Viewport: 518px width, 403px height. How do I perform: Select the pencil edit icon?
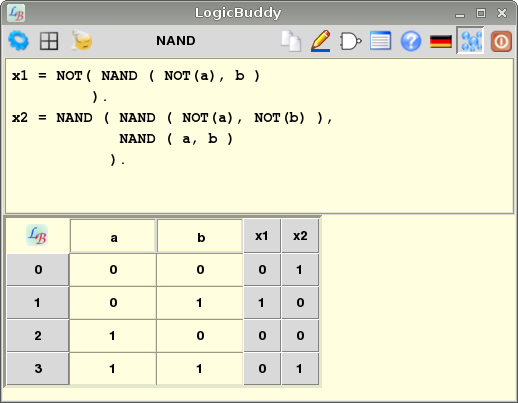pyautogui.click(x=320, y=41)
